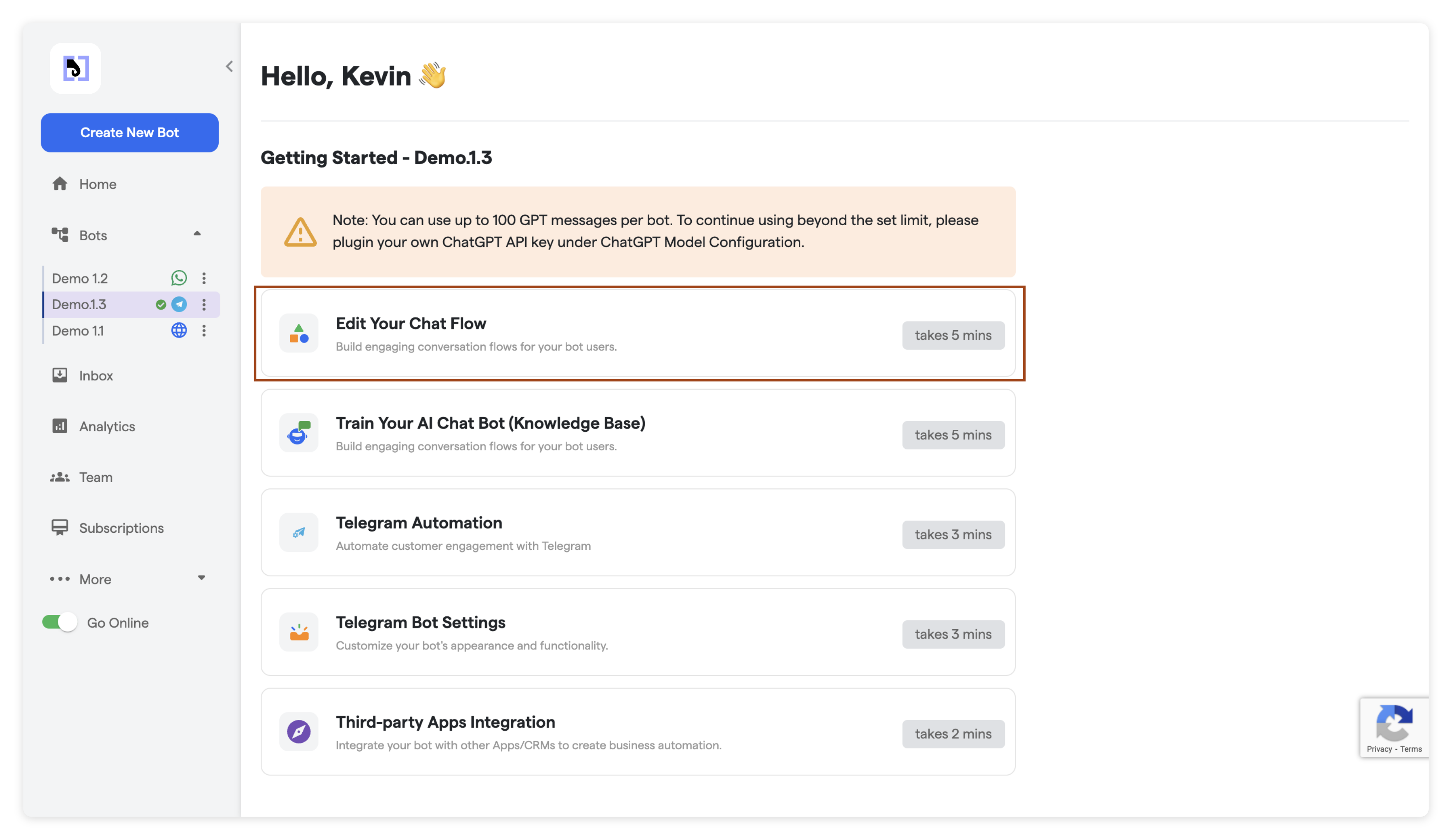Open Analytics from the sidebar
The height and width of the screenshot is (840, 1452).
107,427
